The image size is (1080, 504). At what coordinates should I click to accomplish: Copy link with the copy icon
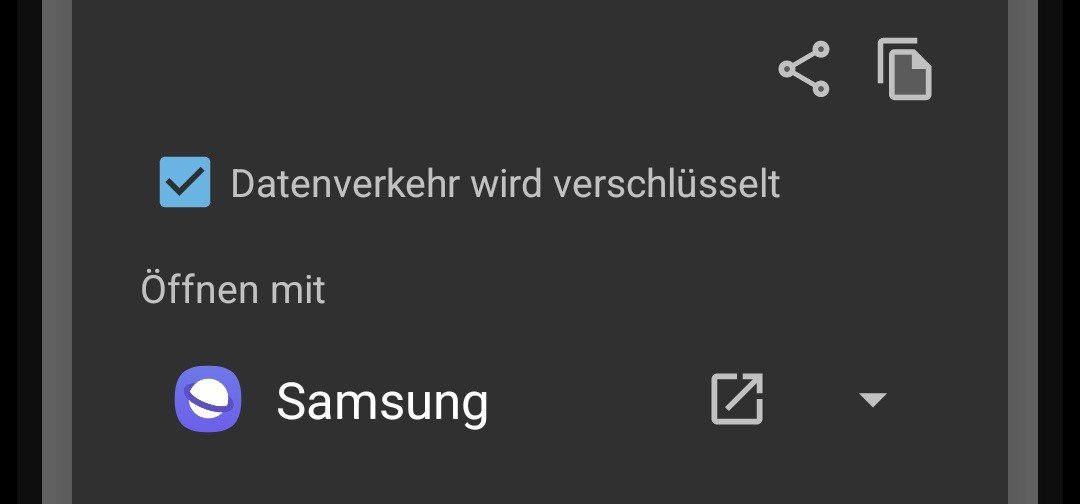point(904,69)
